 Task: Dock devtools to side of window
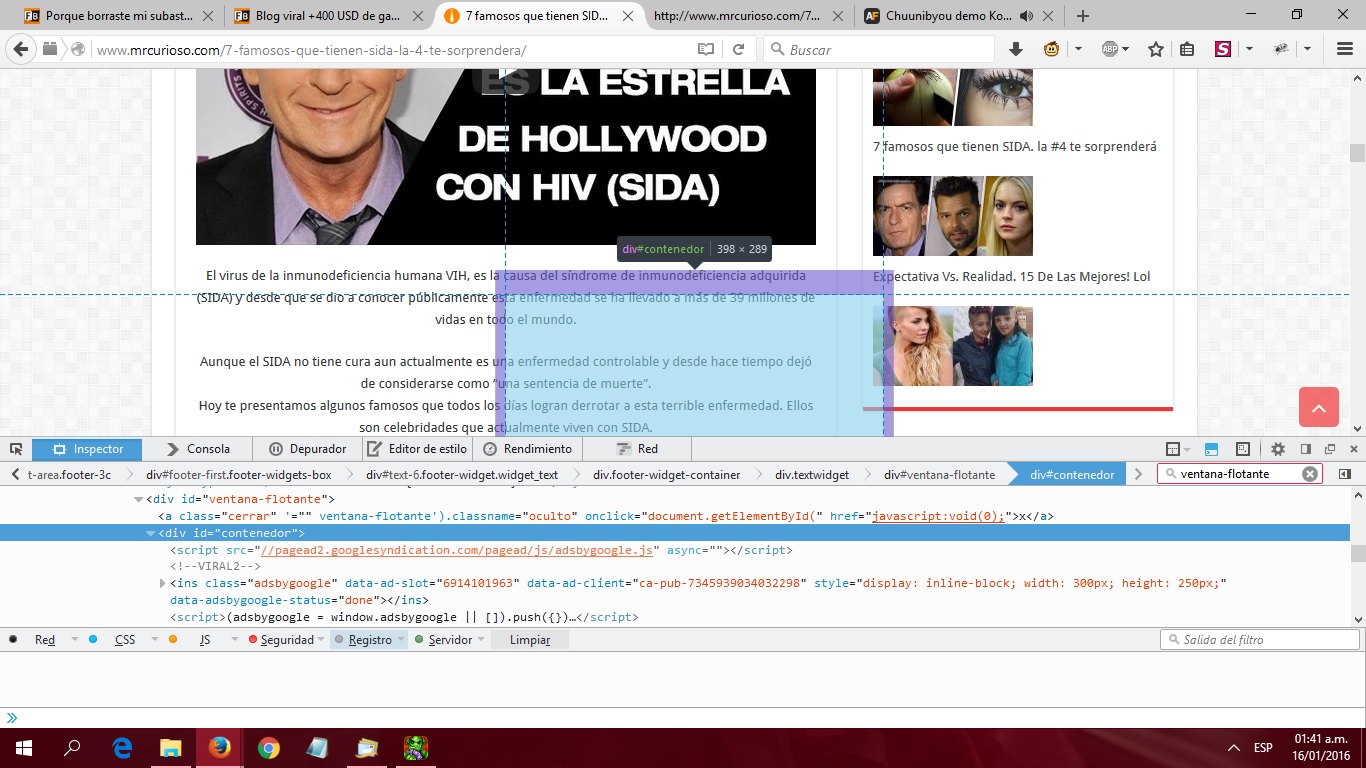(x=1306, y=449)
